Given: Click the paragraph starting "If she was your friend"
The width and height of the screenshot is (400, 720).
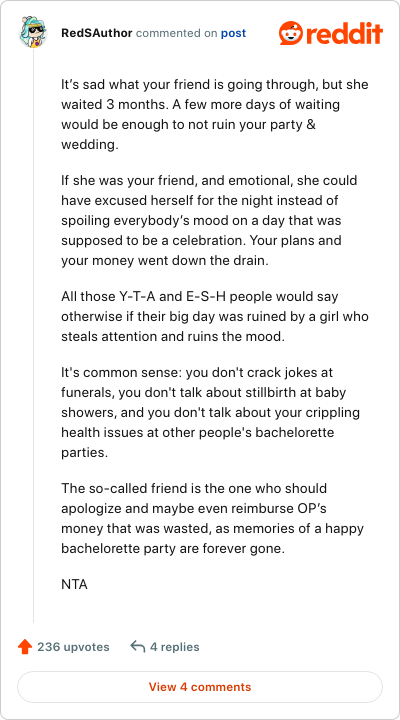Looking at the screenshot, I should (209, 220).
